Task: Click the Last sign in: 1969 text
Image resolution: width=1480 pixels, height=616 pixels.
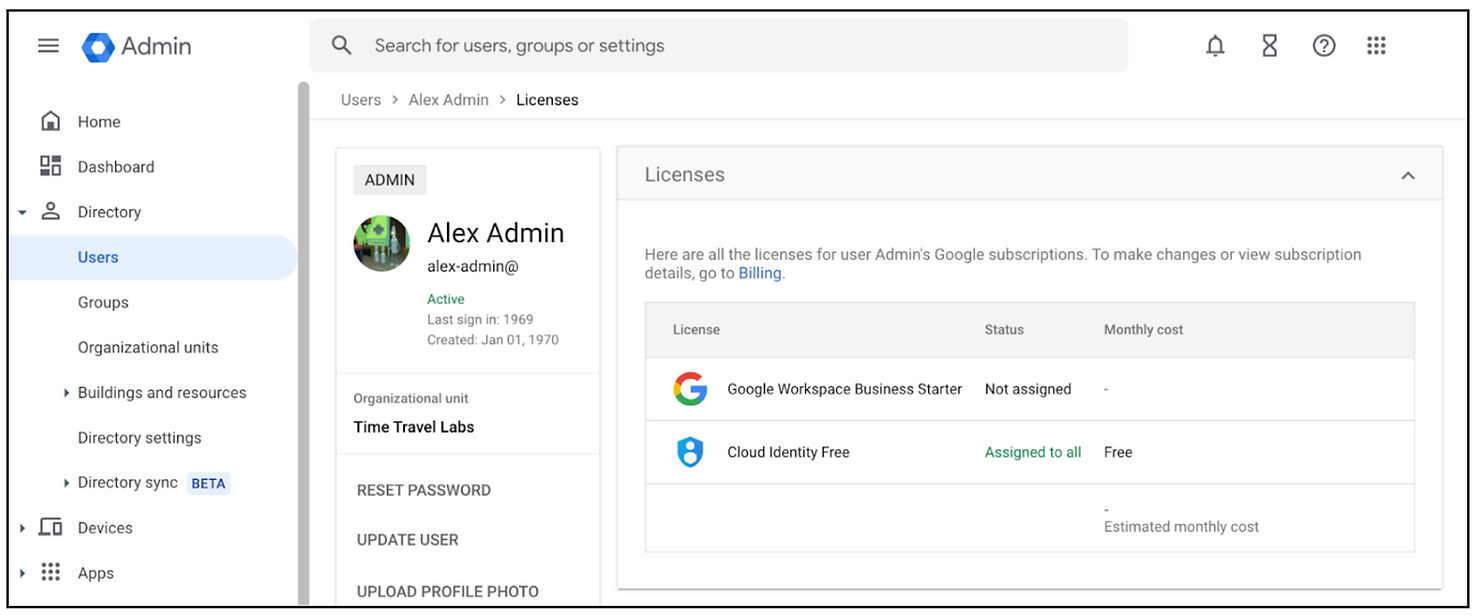Action: click(x=480, y=320)
